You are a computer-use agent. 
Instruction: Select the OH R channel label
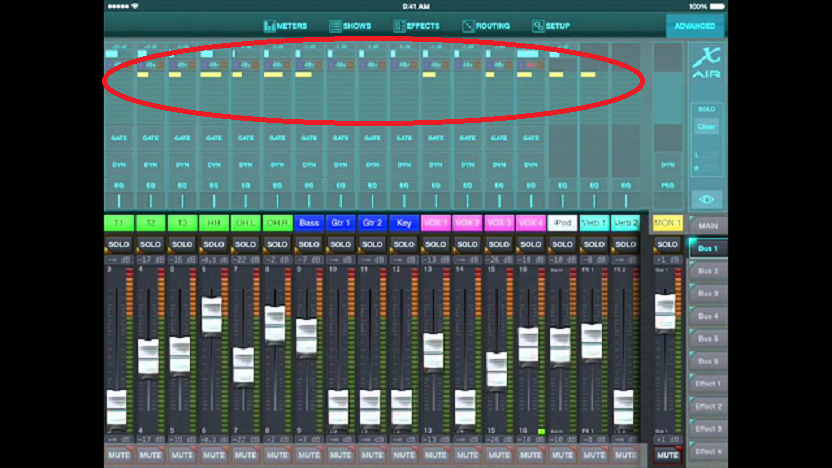[277, 223]
